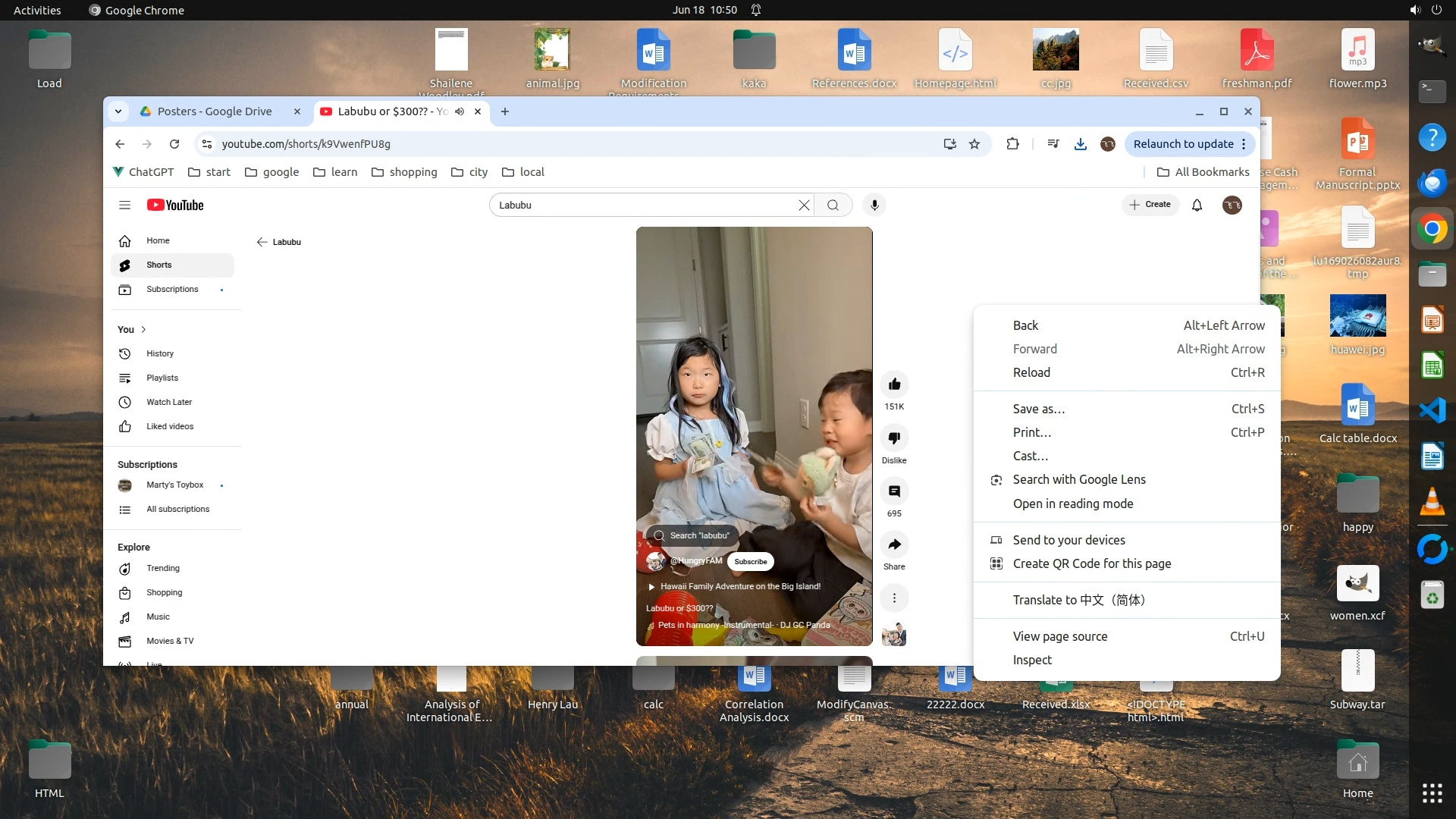1456x819 pixels.
Task: Open the comments icon showing 695
Action: (x=894, y=491)
